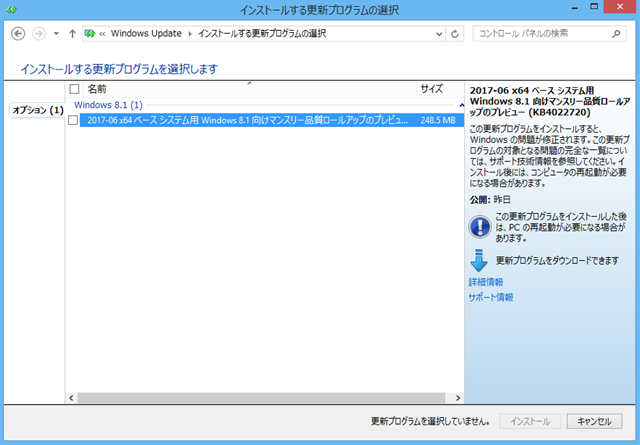Click the up one level arrow

(72, 33)
